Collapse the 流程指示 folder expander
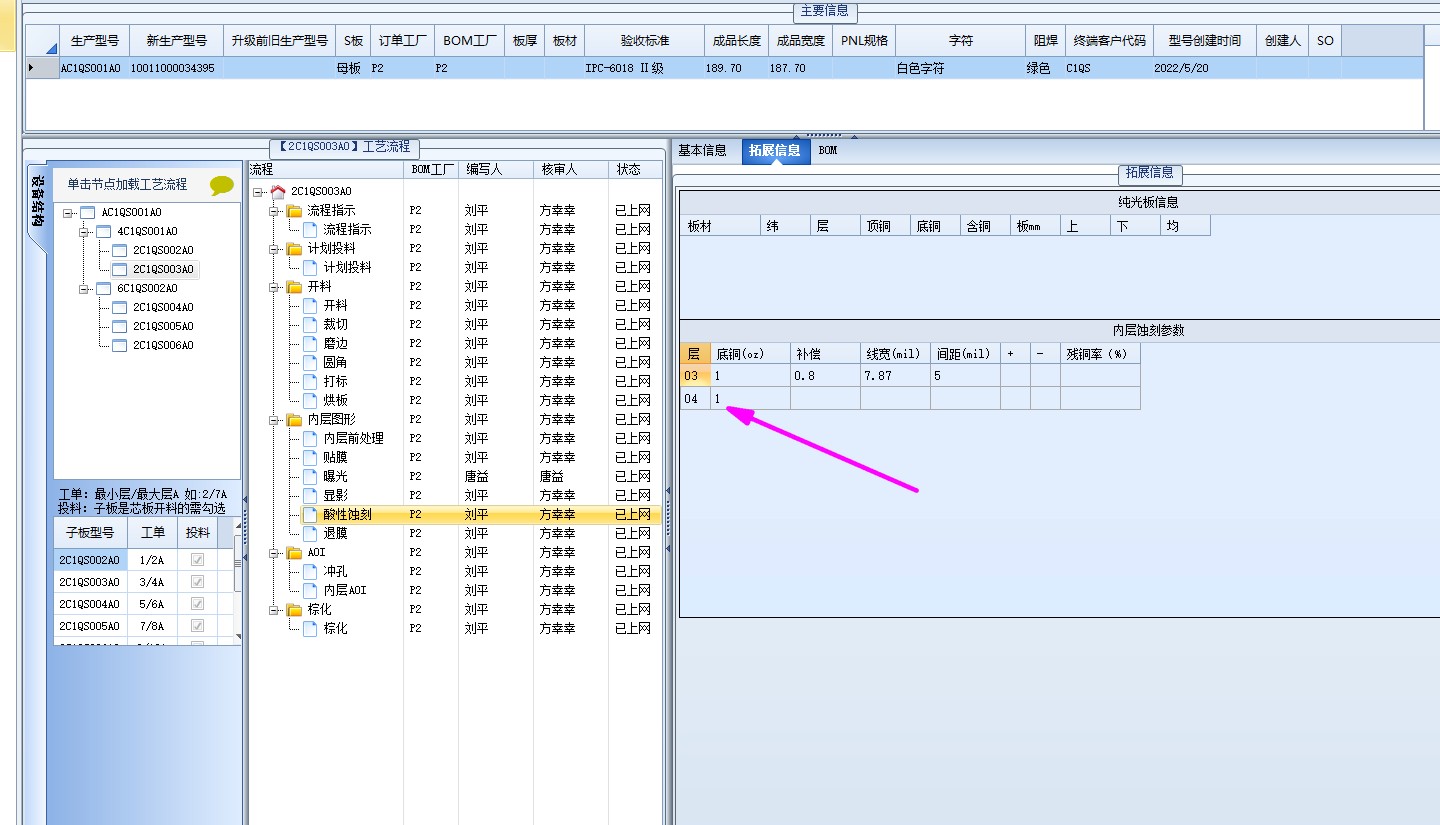 (x=274, y=211)
